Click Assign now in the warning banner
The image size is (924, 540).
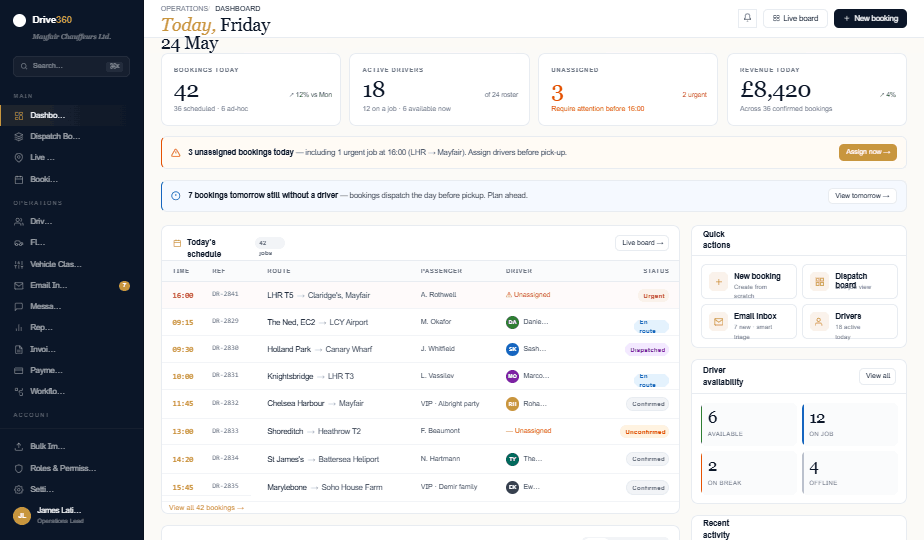pyautogui.click(x=867, y=152)
